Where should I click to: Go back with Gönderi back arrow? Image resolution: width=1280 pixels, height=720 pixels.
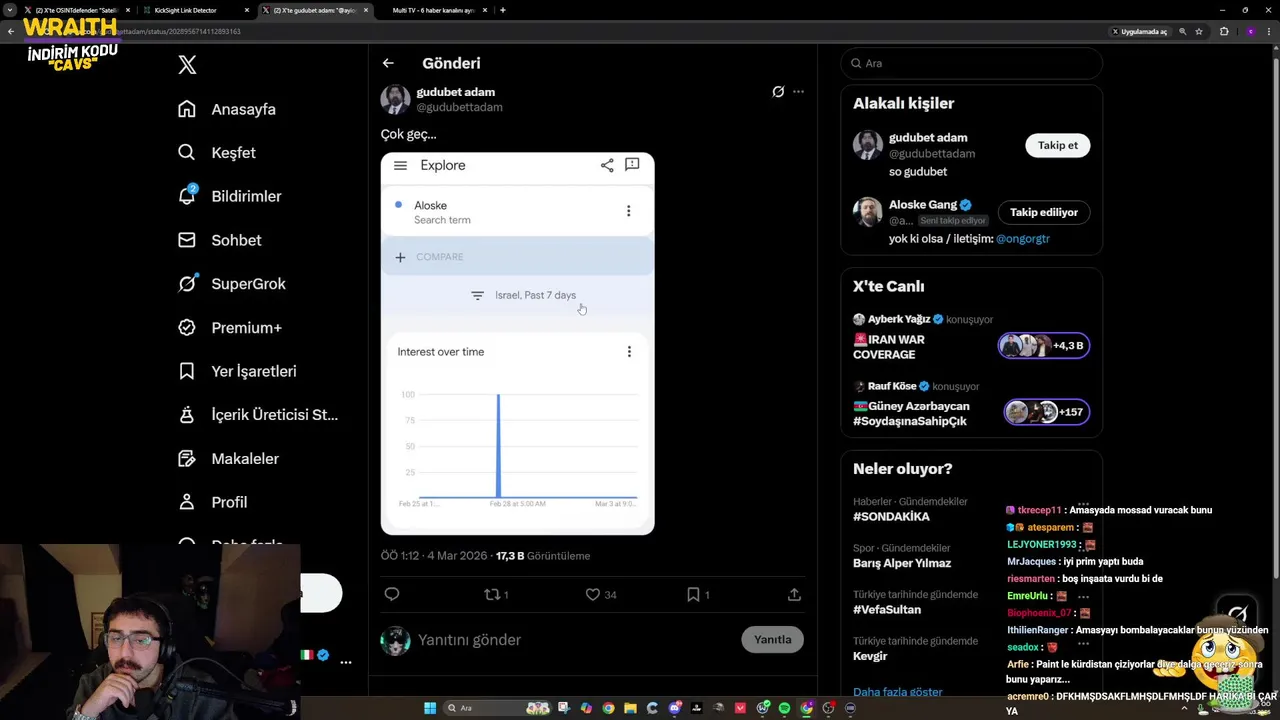pyautogui.click(x=388, y=63)
